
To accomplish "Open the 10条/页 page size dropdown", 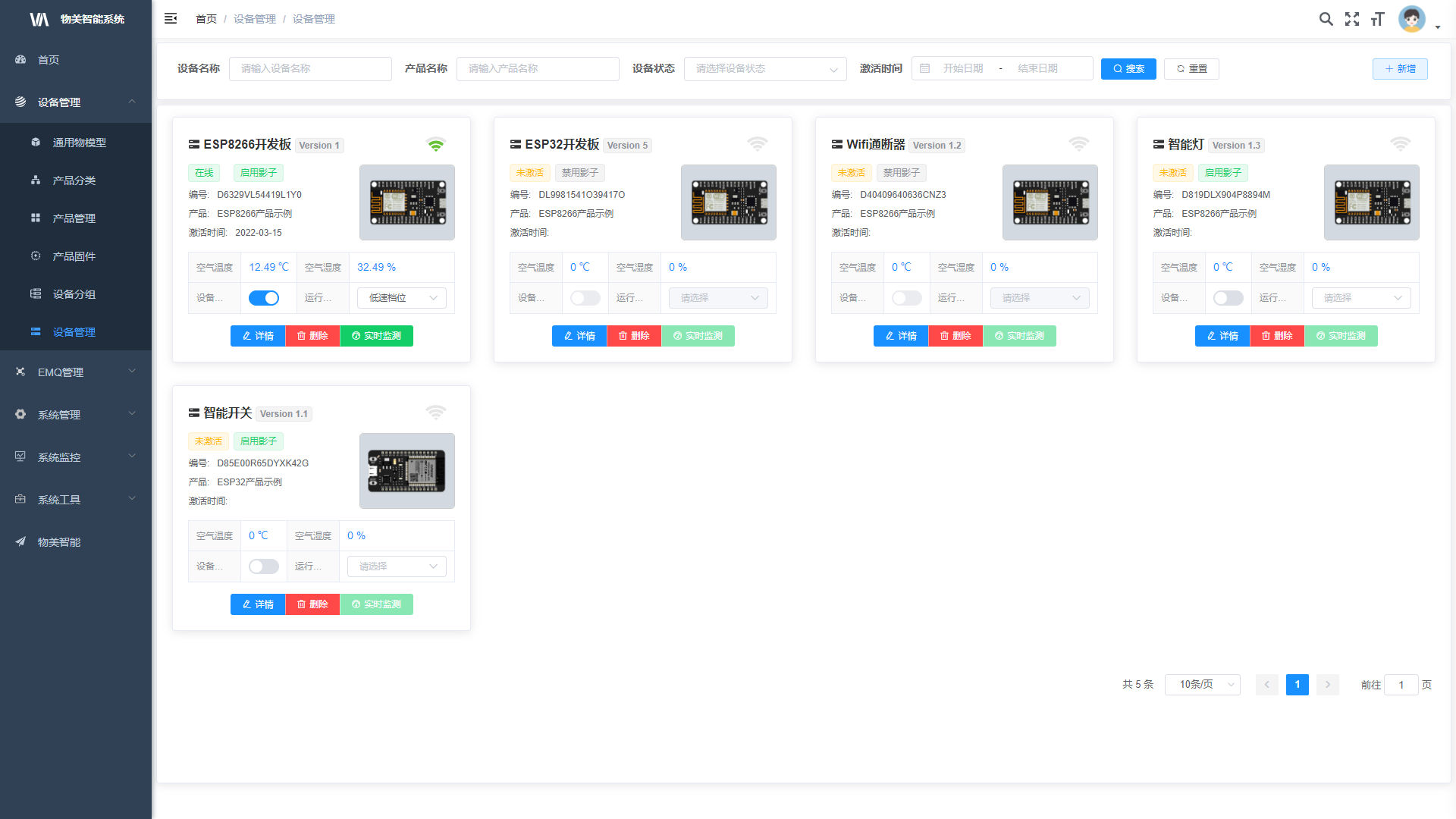I will [x=1202, y=685].
